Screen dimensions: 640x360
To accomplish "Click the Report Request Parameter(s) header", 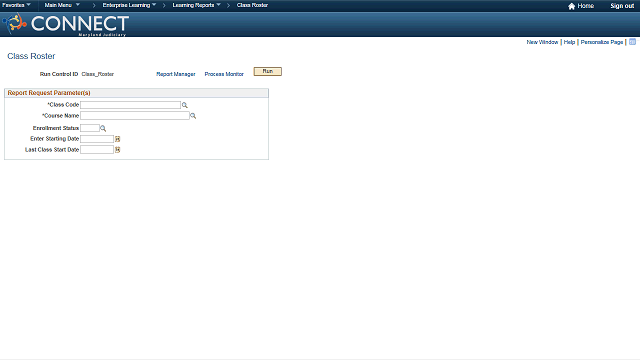I will [49, 93].
